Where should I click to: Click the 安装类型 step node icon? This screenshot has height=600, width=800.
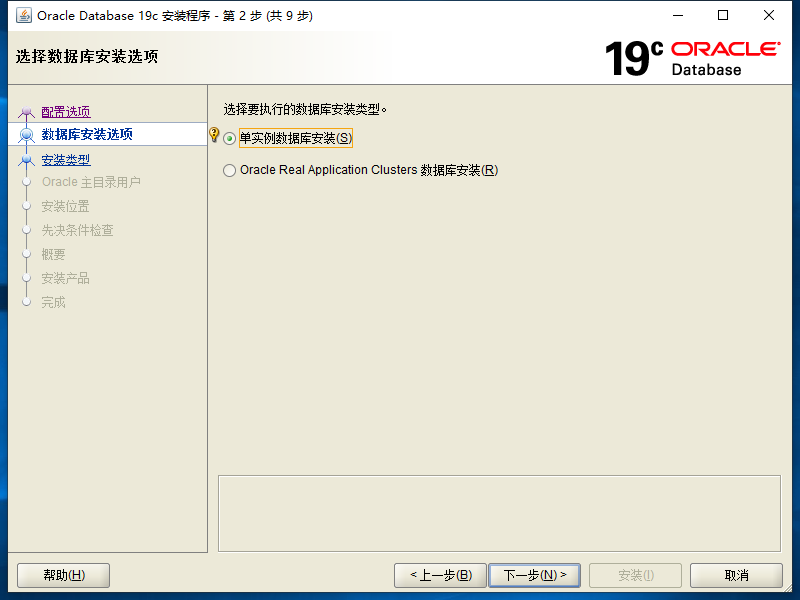26,160
